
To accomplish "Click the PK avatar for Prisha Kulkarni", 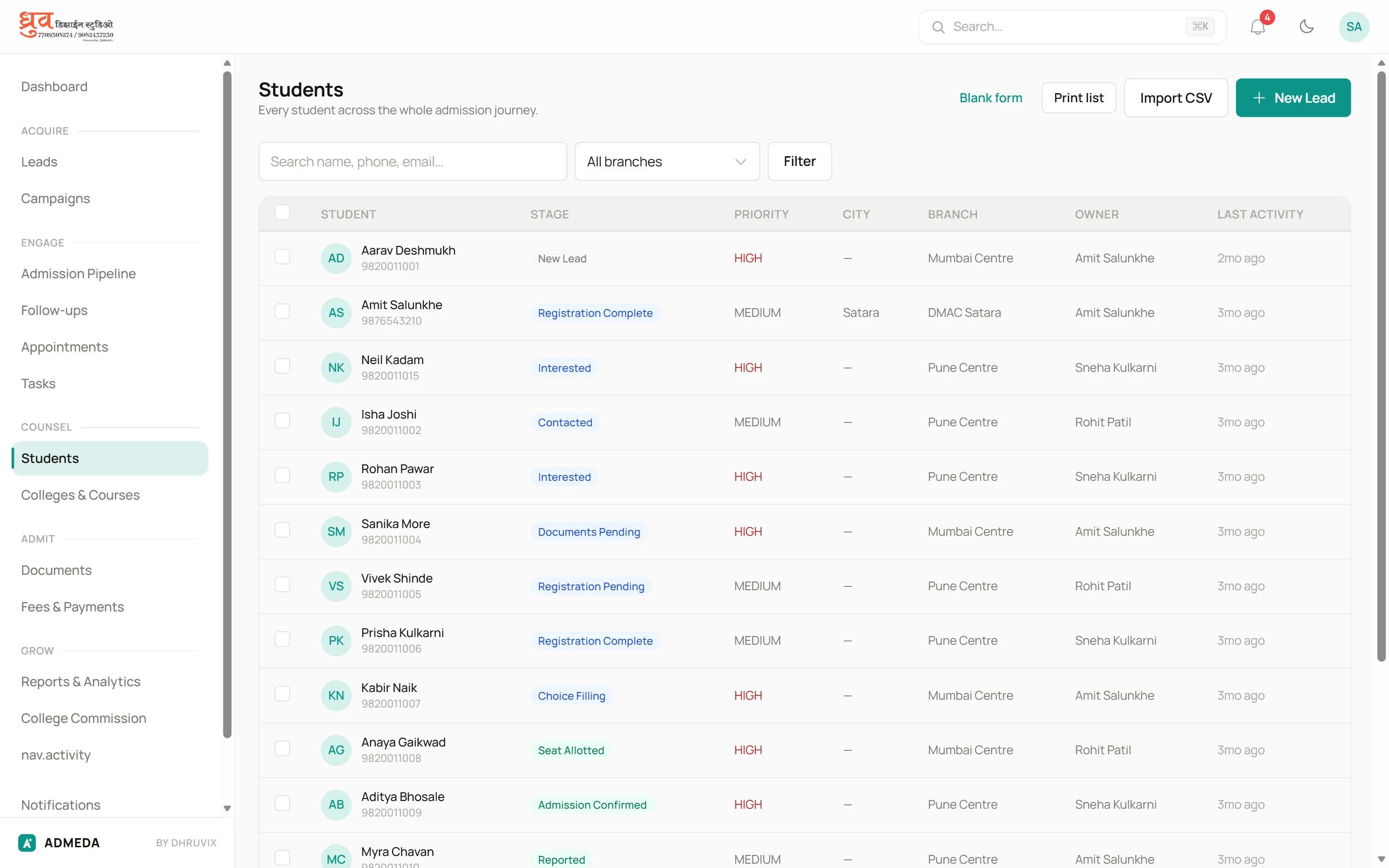I will 336,641.
